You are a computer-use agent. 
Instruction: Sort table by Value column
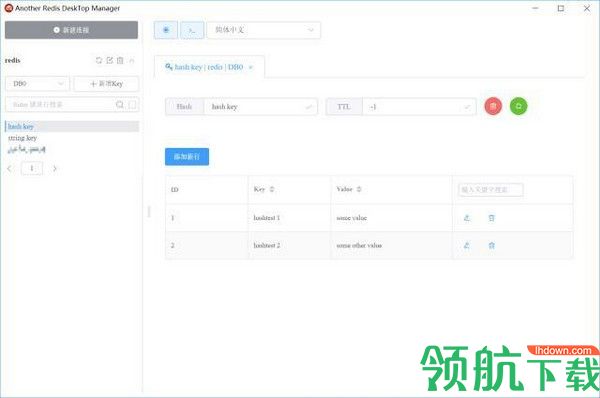coord(359,189)
